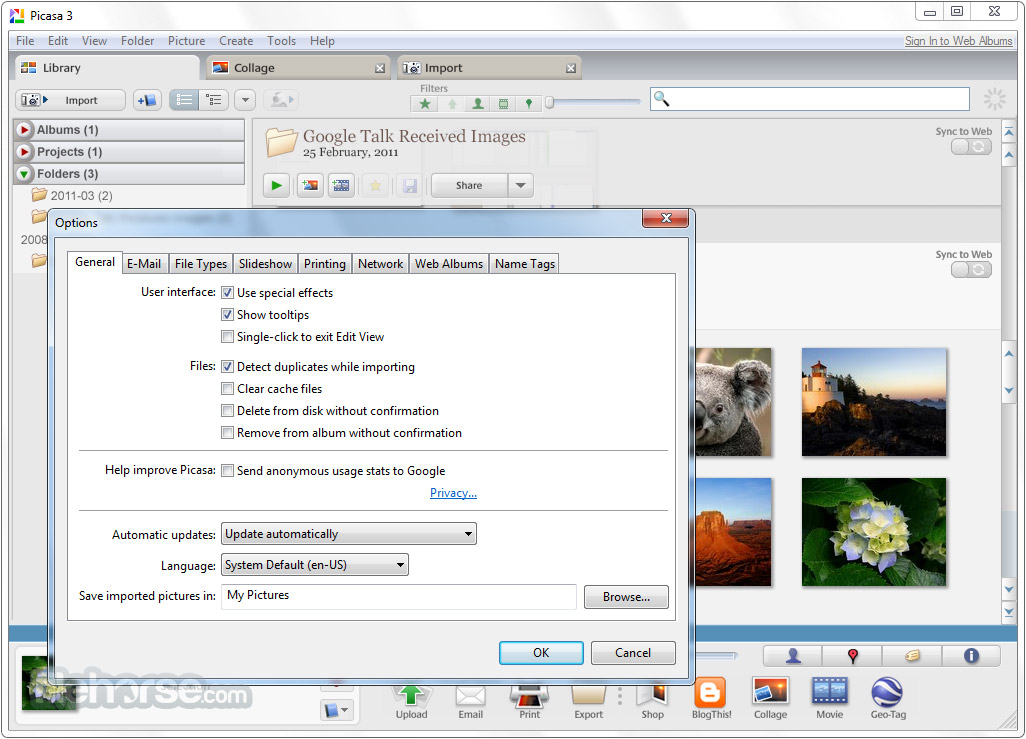This screenshot has width=1026, height=739.
Task: Filter by starred photos icon
Action: 425,103
